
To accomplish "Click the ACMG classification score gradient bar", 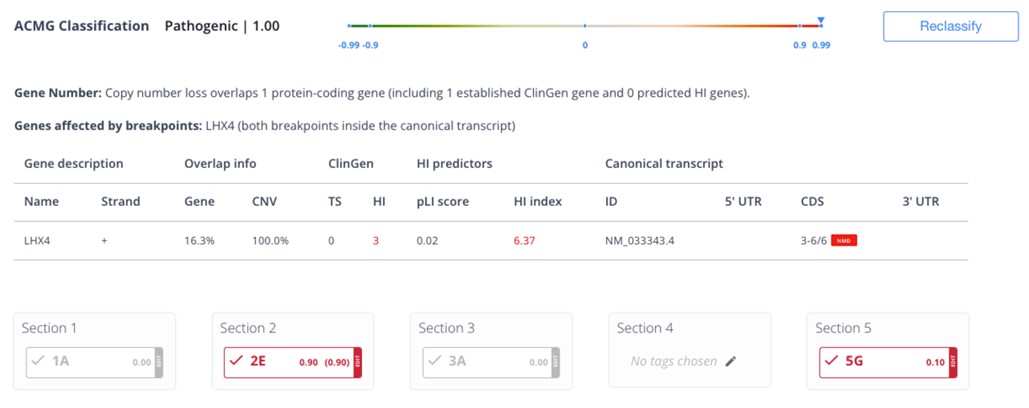I will pos(584,26).
